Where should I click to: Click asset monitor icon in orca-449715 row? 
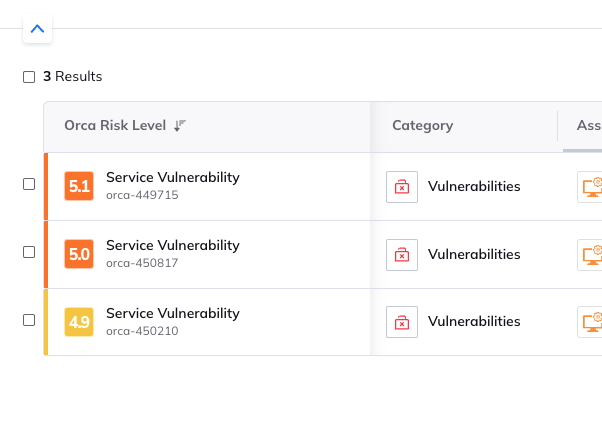click(x=590, y=186)
